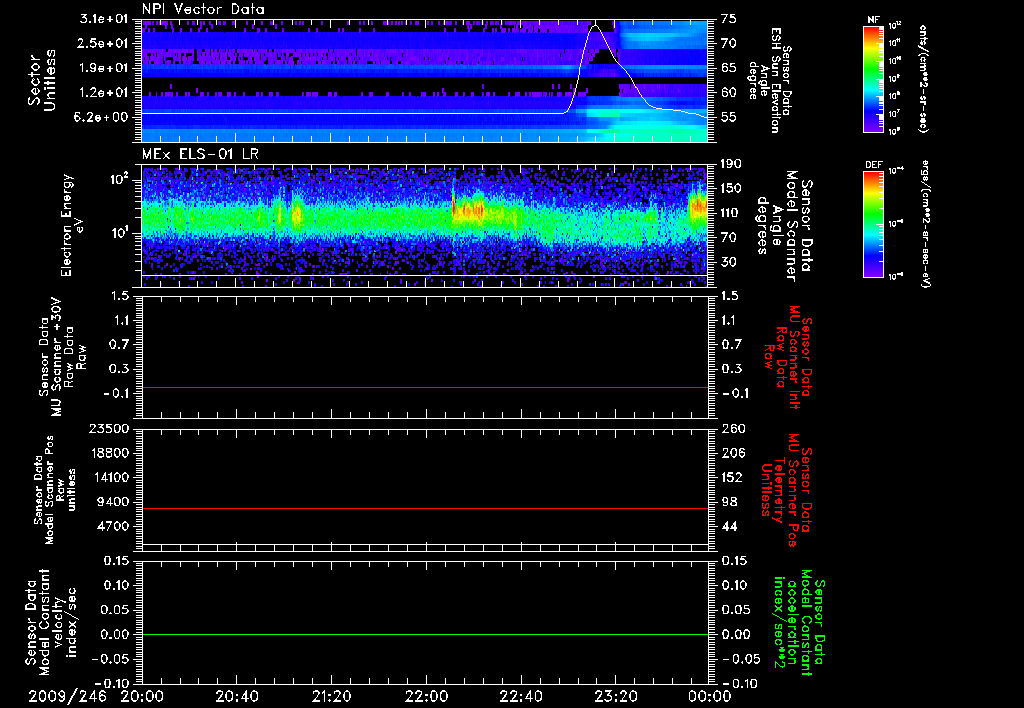Click the '75' sun elevation tick label
This screenshot has height=708, width=1024.
(x=728, y=19)
